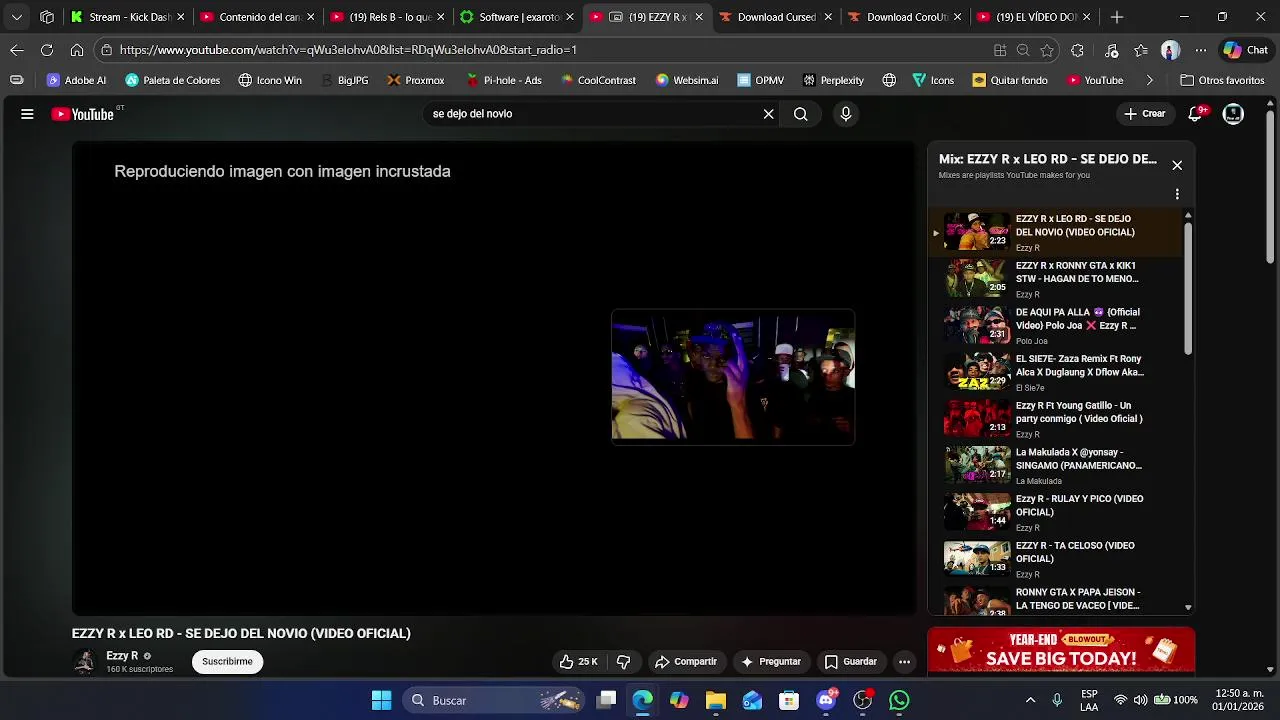Reload page with refresh icon

[x=47, y=50]
